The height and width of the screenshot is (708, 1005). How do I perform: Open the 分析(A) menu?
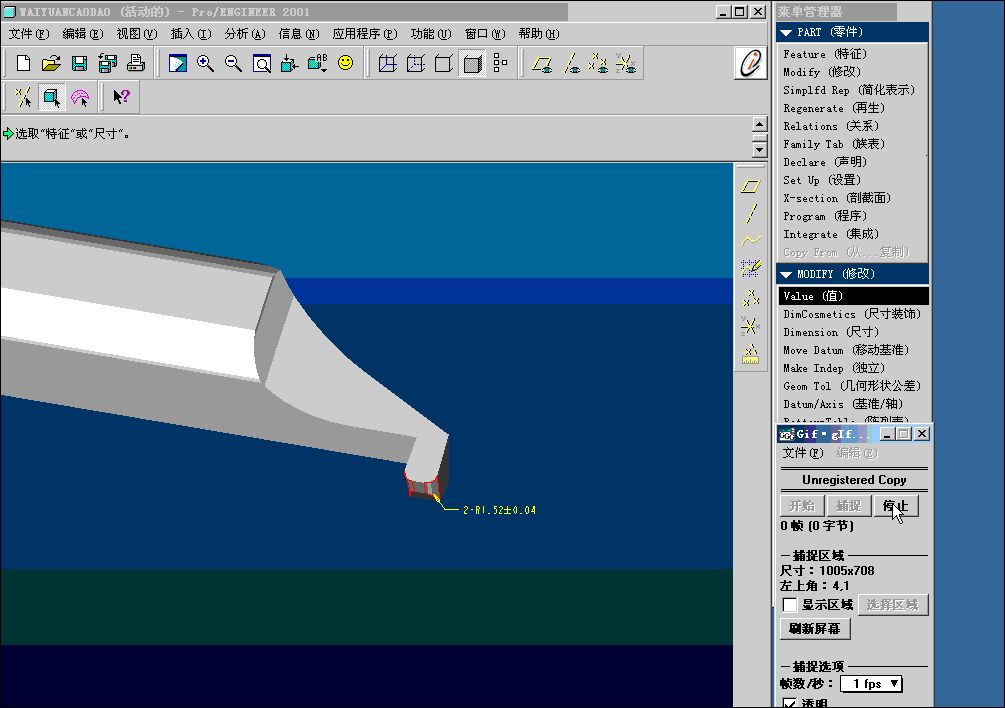pyautogui.click(x=244, y=34)
